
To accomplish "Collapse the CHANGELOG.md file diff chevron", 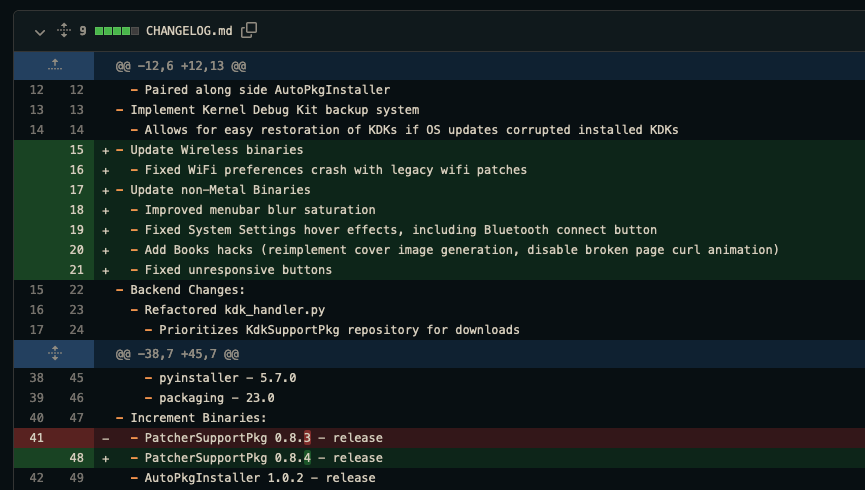I will (x=40, y=31).
